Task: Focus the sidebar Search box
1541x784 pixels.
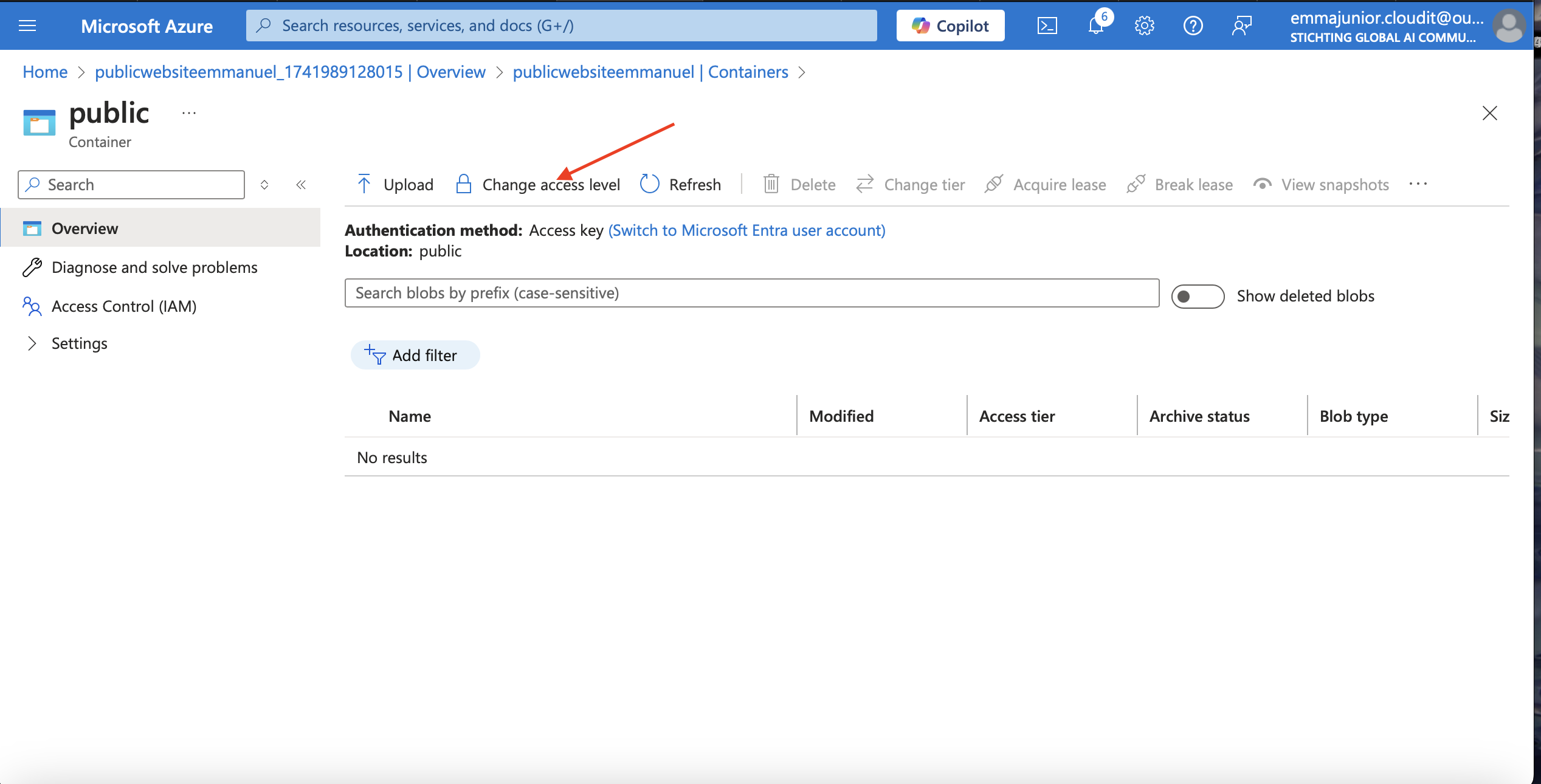Action: (x=131, y=185)
